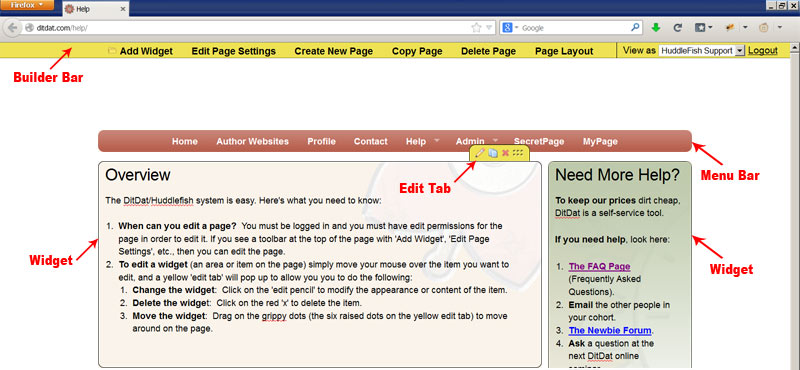Screen dimensions: 800x370
Task: Open Author Websites in the menu bar
Action: (x=253, y=141)
